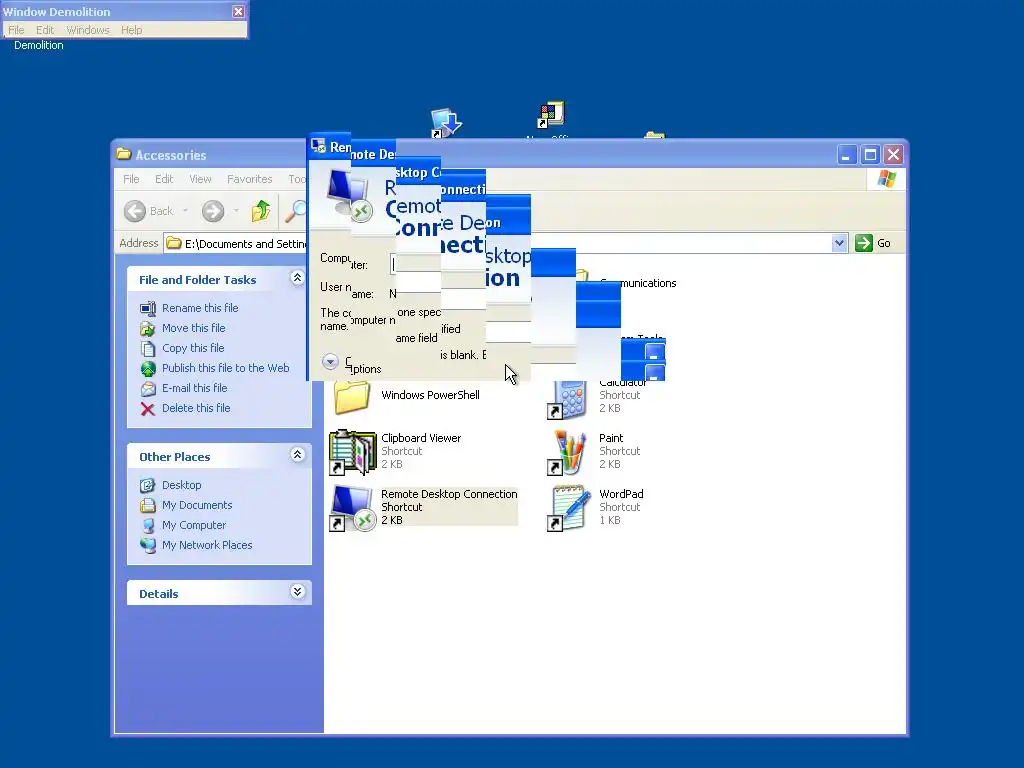The height and width of the screenshot is (768, 1024).
Task: Click the Demolition label under the menu bar
Action: [39, 45]
